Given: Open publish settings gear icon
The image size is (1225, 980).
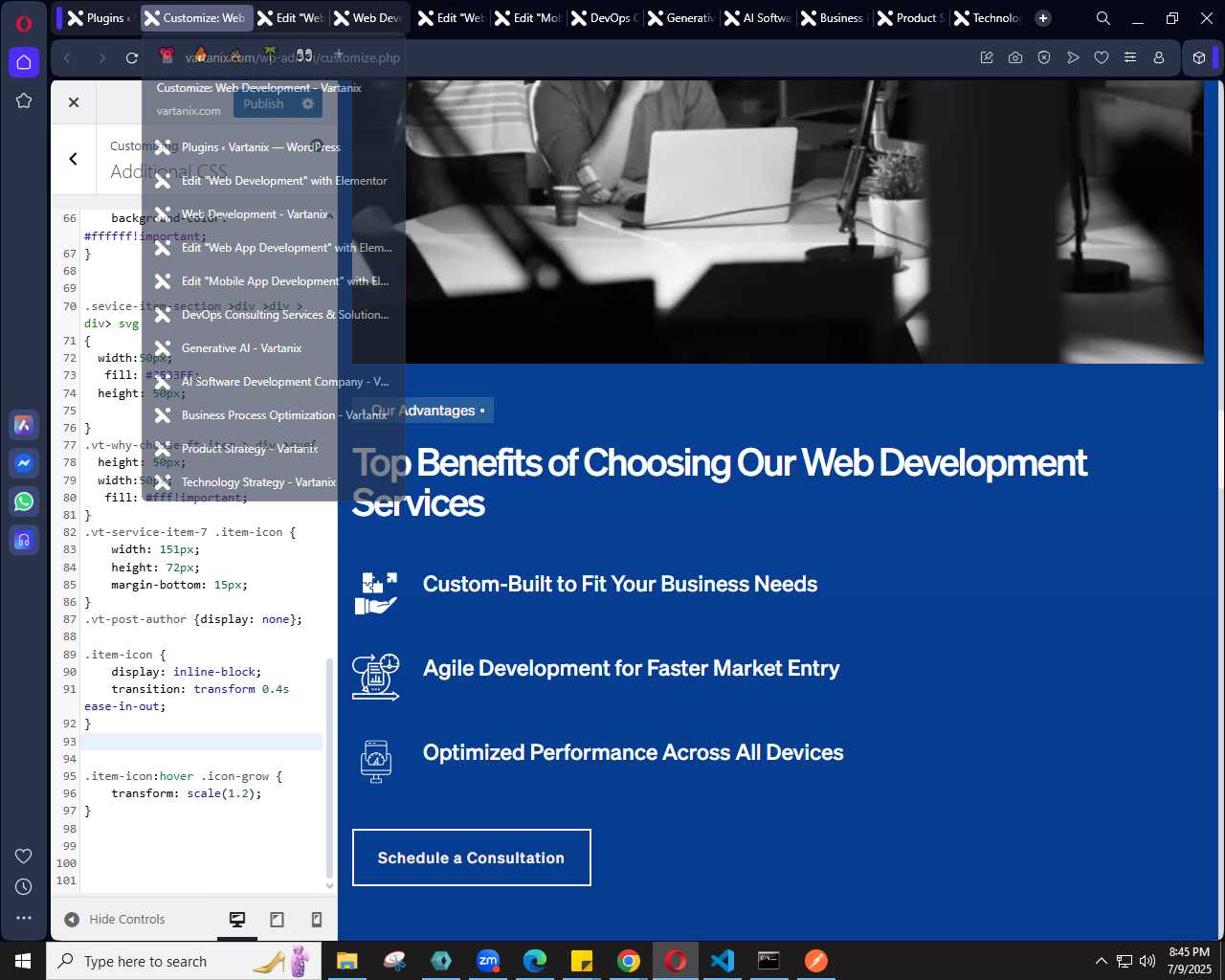Looking at the screenshot, I should (x=307, y=103).
